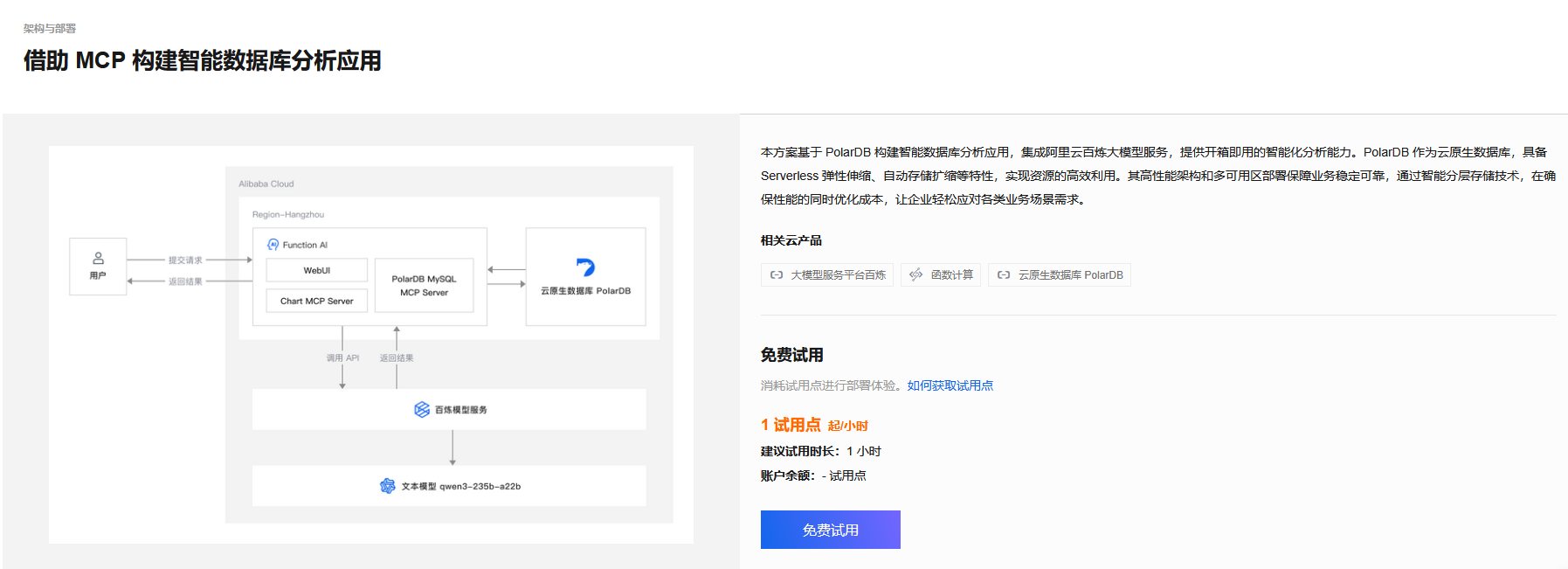Click the 消耗试用点进行部署体验 text
The width and height of the screenshot is (1568, 569).
829,385
